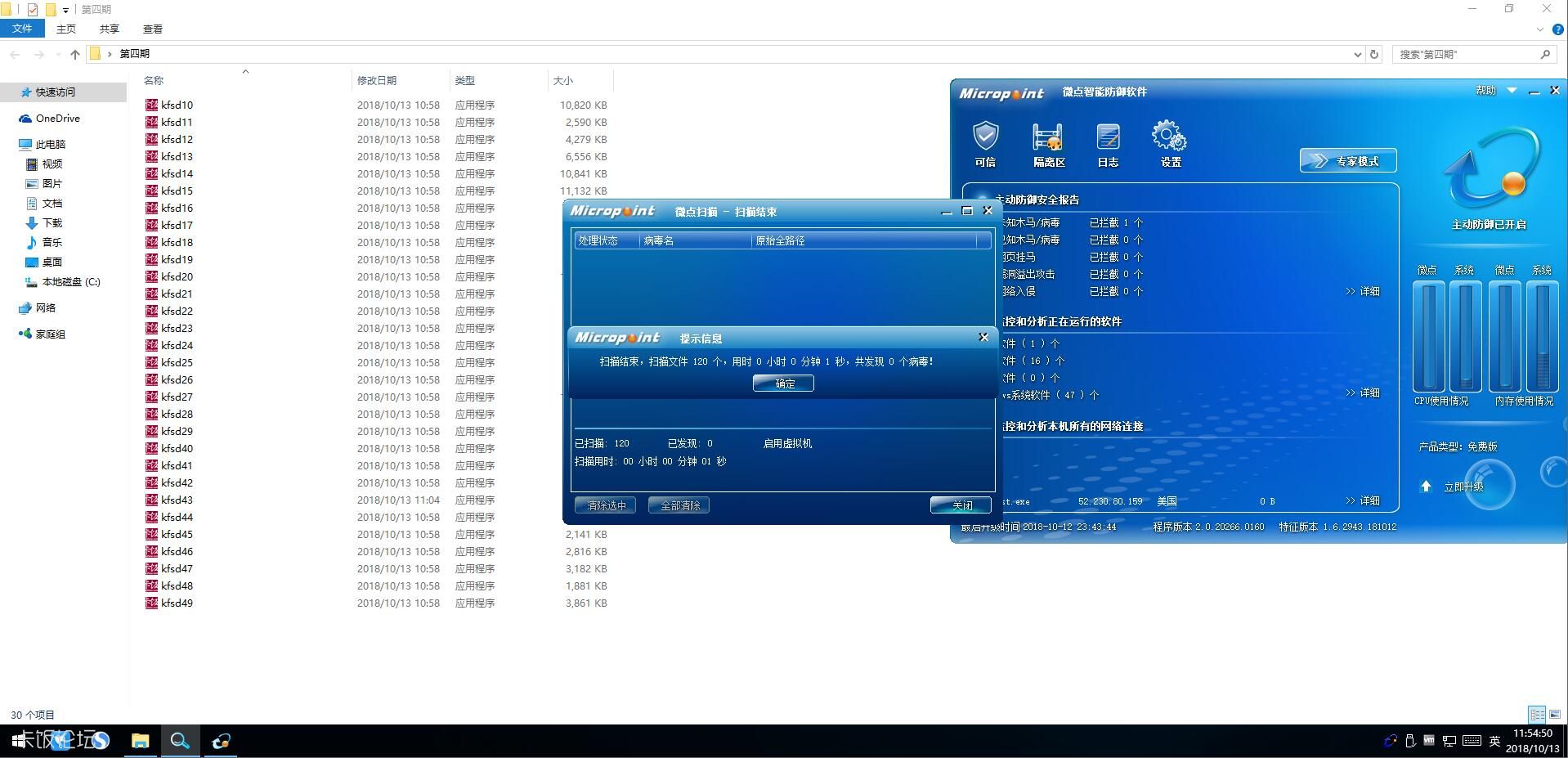This screenshot has height=758, width=1568.
Task: Click the 关闭 button in scan window
Action: pos(961,505)
